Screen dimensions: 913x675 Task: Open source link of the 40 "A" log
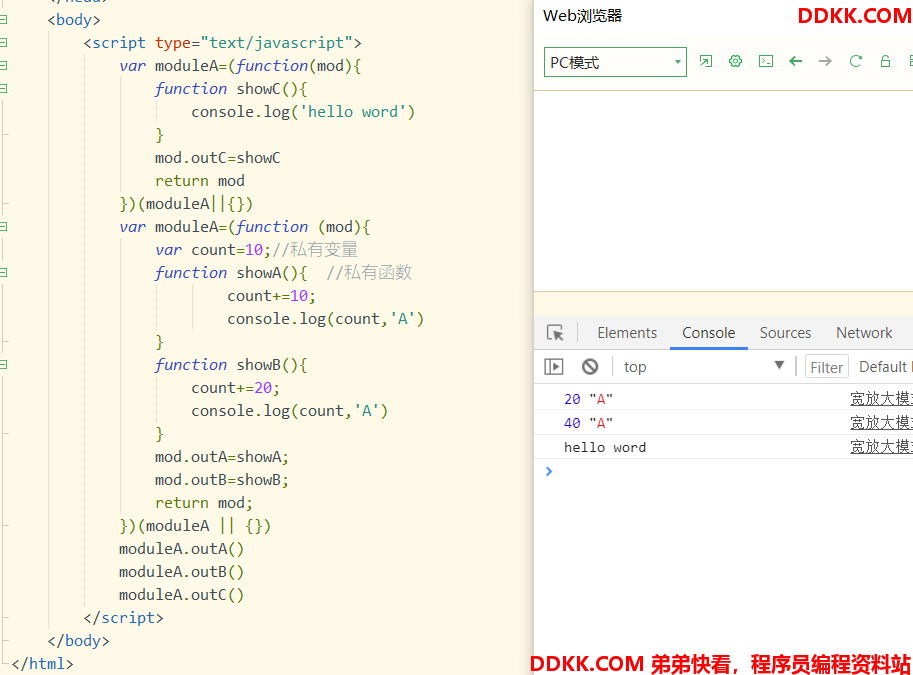click(x=881, y=422)
